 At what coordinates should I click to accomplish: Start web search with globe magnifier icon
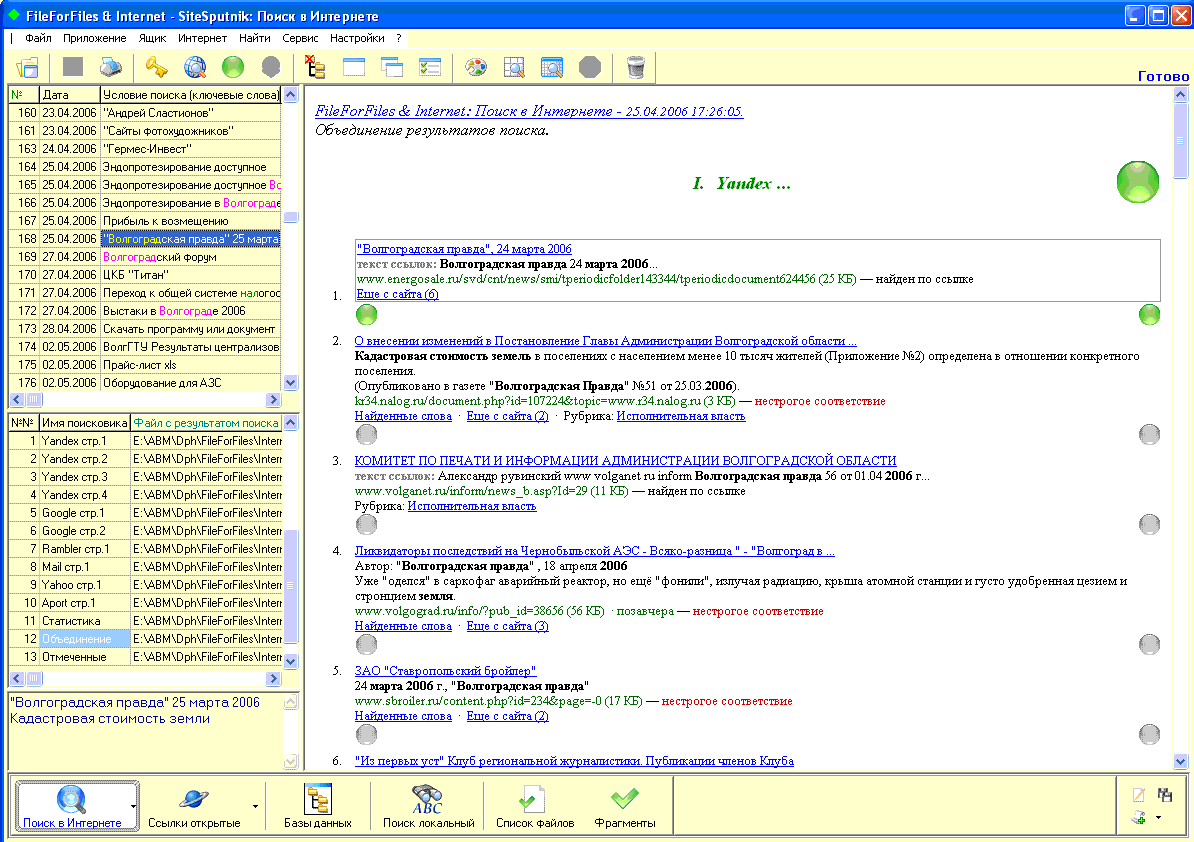point(195,67)
